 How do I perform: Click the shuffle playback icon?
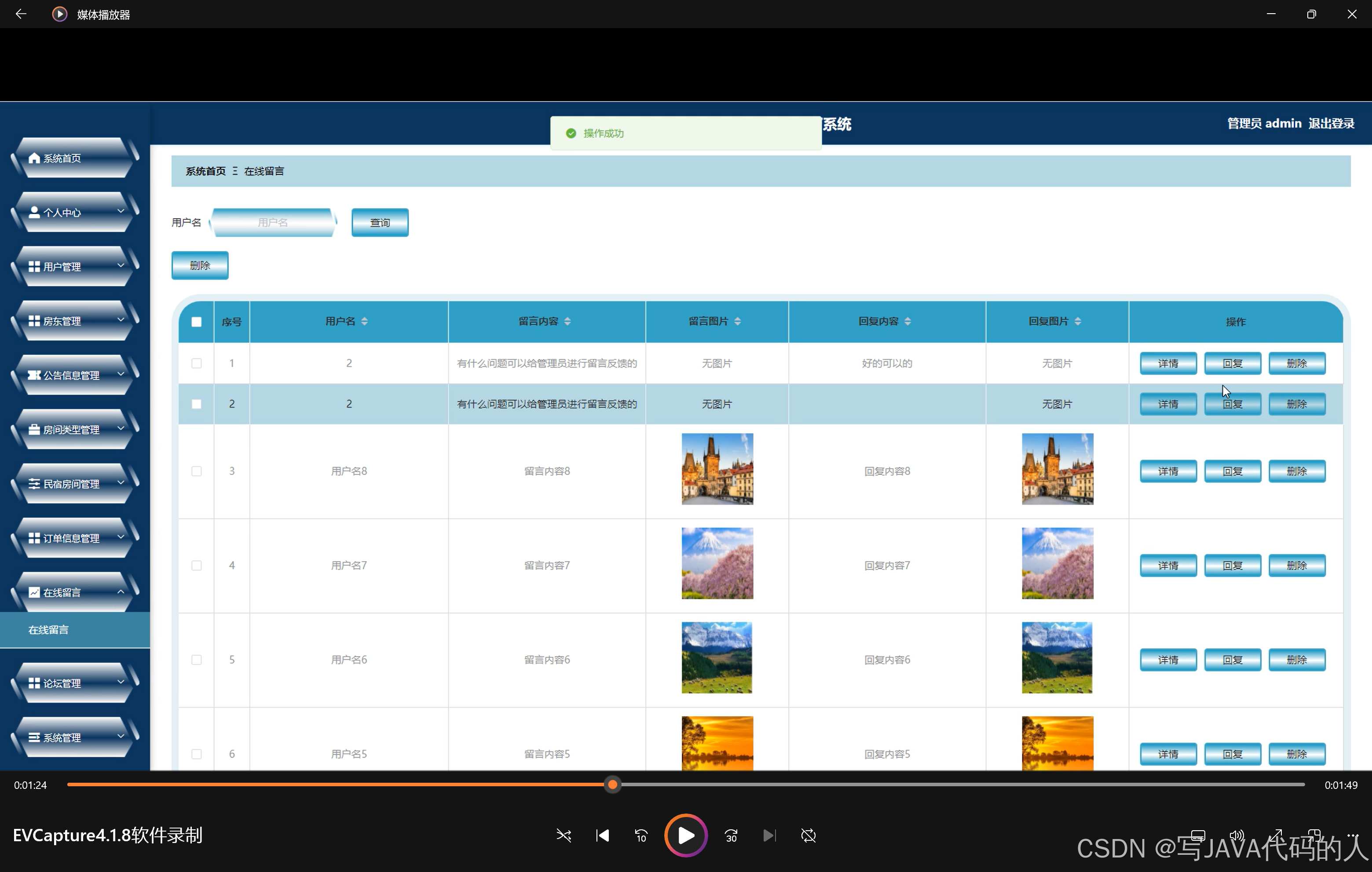pyautogui.click(x=563, y=836)
